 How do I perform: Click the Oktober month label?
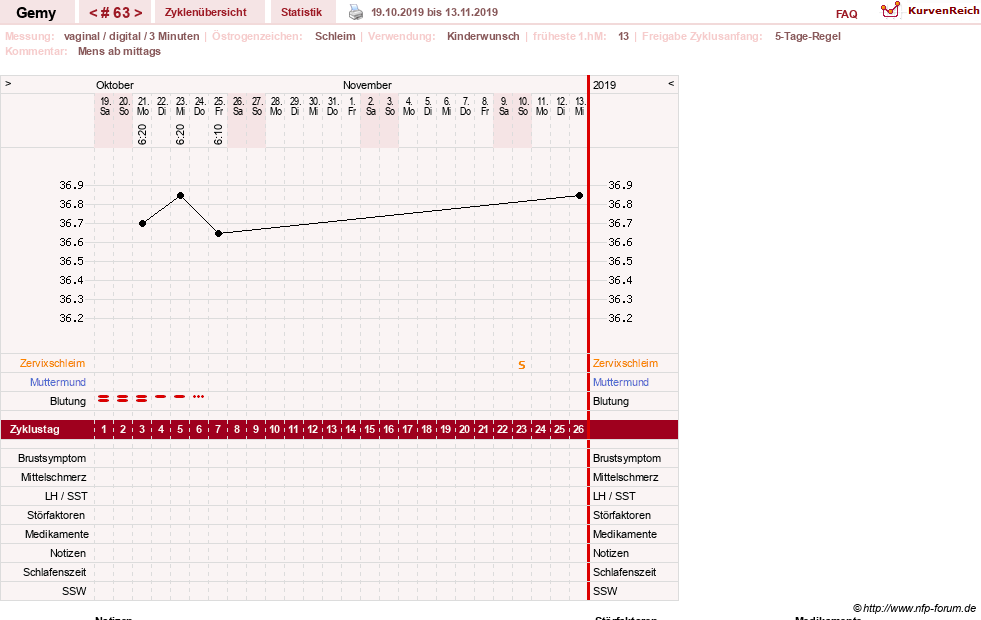pyautogui.click(x=114, y=85)
